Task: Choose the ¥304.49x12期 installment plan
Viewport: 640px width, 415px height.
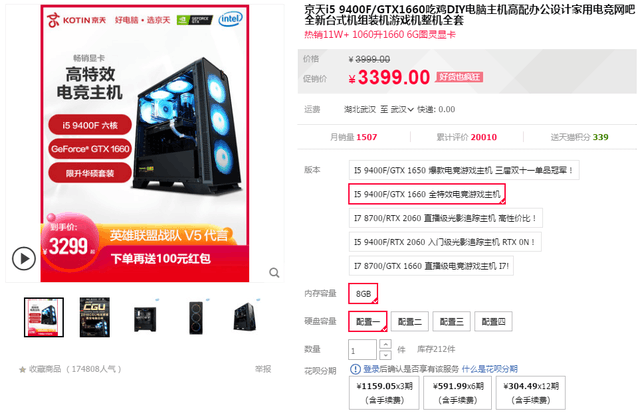Action: coord(531,393)
